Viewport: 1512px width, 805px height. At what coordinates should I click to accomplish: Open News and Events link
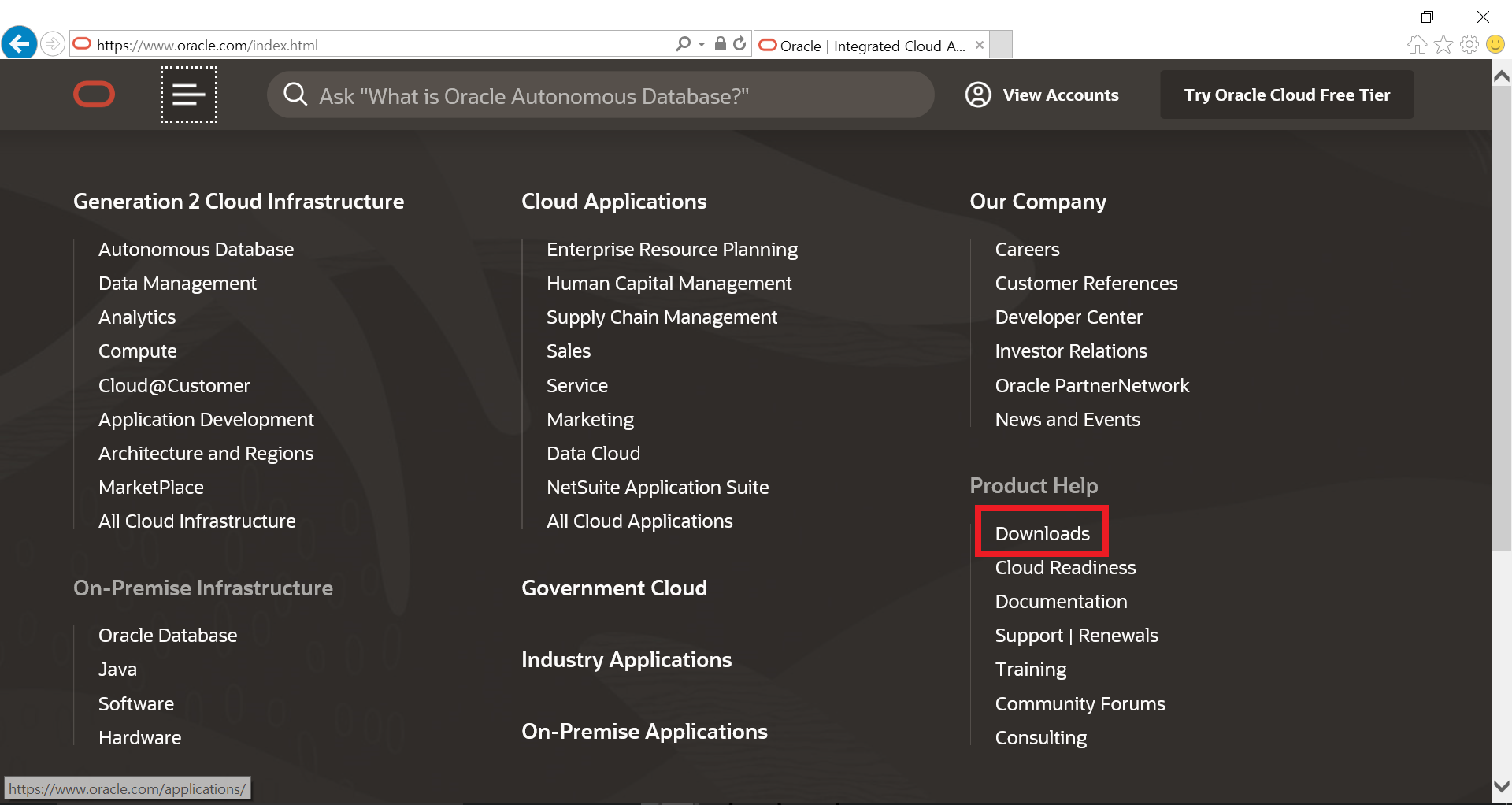click(1067, 420)
